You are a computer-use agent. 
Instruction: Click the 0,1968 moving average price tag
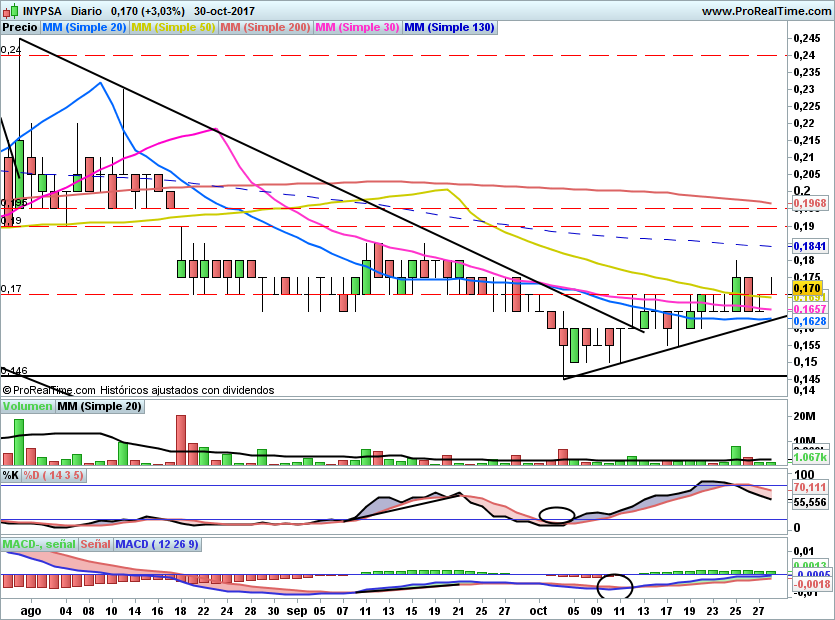coord(809,203)
